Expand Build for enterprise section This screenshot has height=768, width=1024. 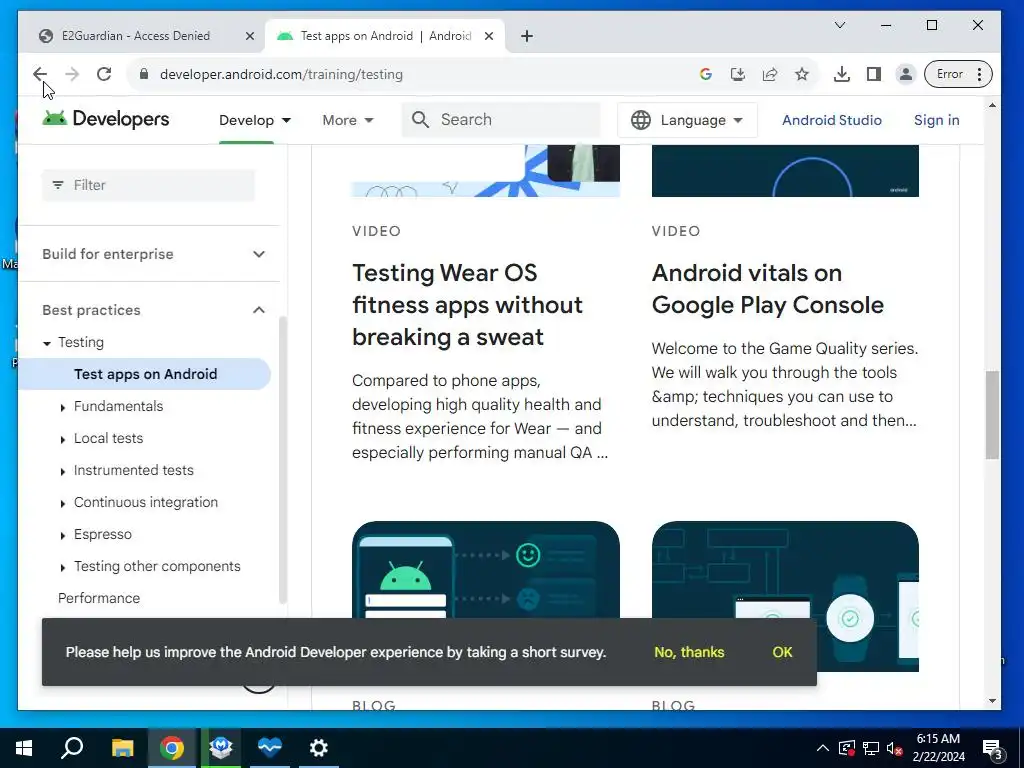coord(154,254)
